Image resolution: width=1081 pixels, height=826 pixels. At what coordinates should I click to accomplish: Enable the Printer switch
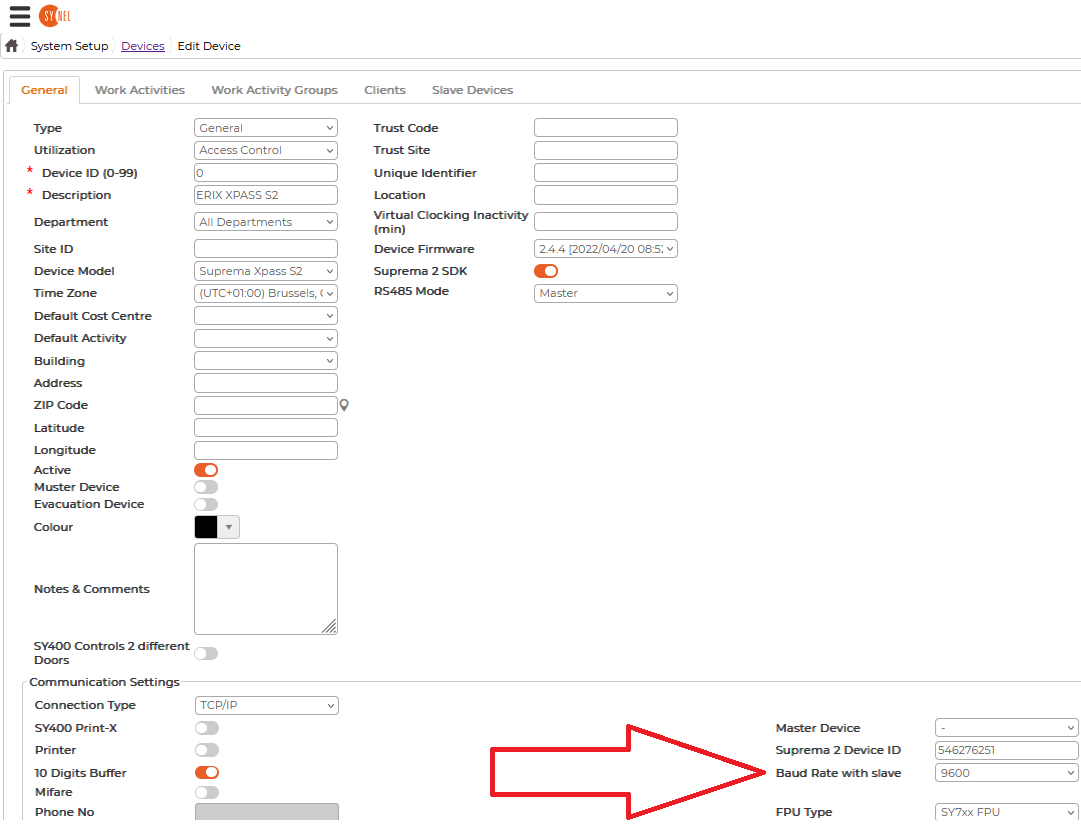pos(207,750)
